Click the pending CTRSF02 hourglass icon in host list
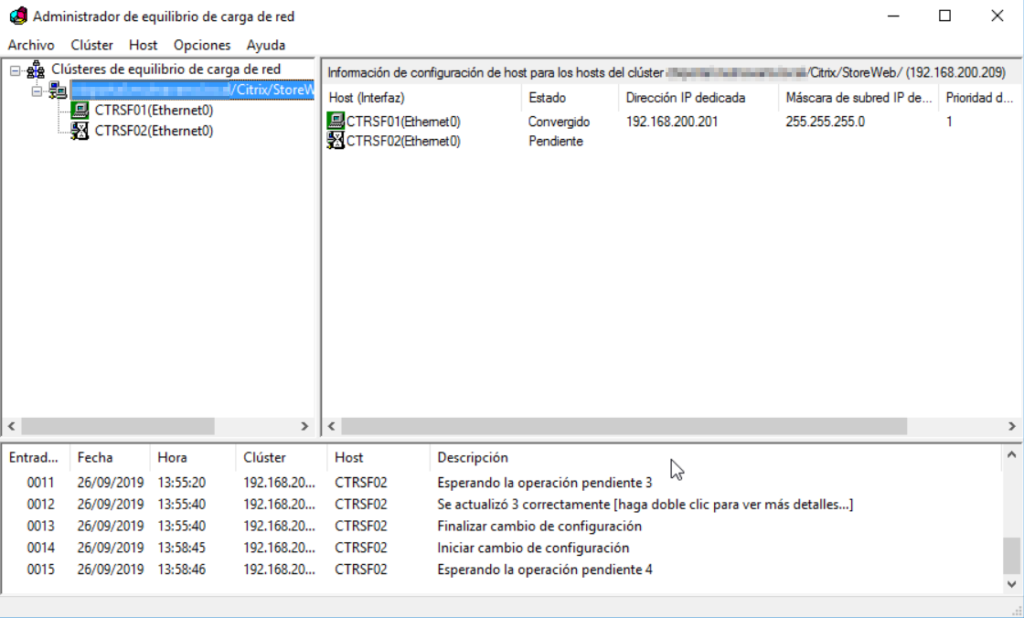The height and width of the screenshot is (618, 1024). (333, 140)
